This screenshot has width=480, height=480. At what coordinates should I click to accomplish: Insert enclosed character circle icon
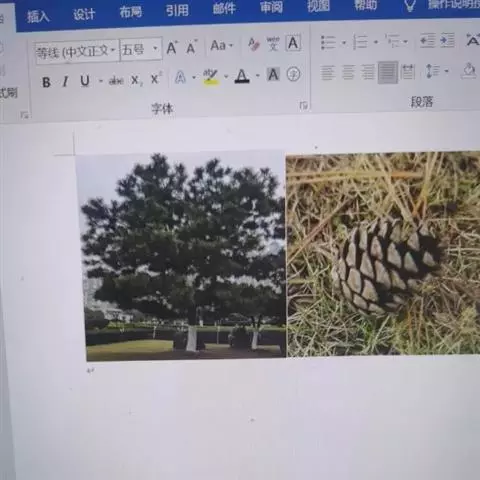pyautogui.click(x=294, y=74)
